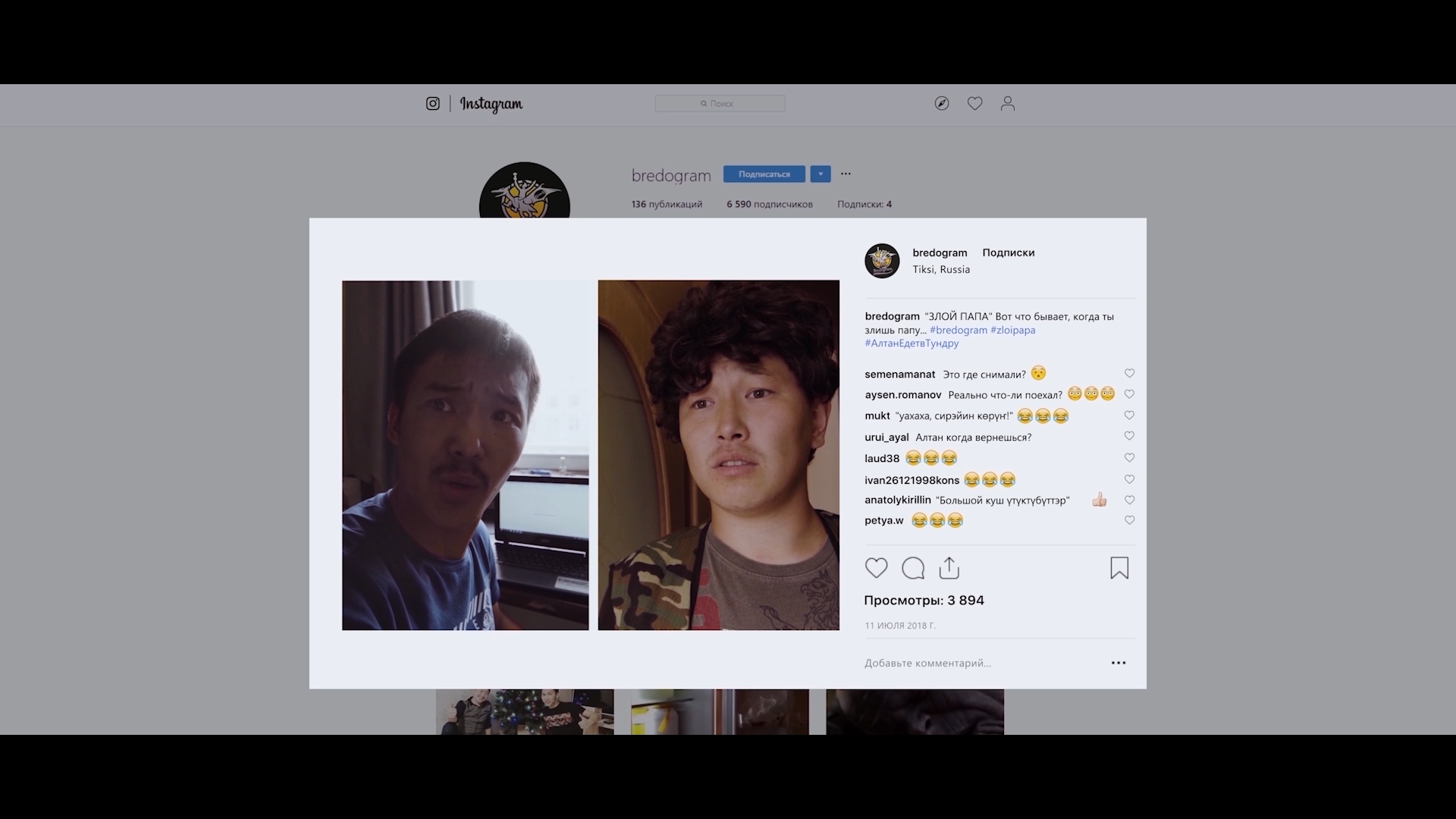Click the bredogram profile avatar behind the post

pos(524,190)
